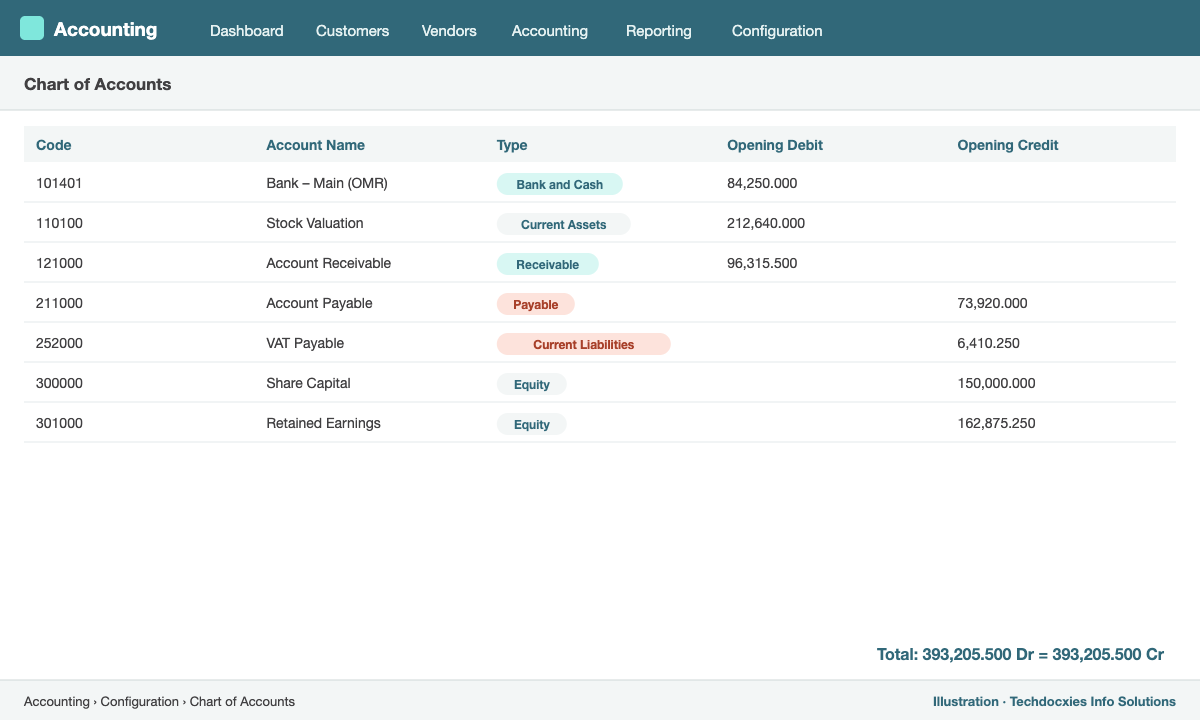Viewport: 1200px width, 720px height.
Task: Click the opening credit value 6,410.250
Action: tap(988, 343)
